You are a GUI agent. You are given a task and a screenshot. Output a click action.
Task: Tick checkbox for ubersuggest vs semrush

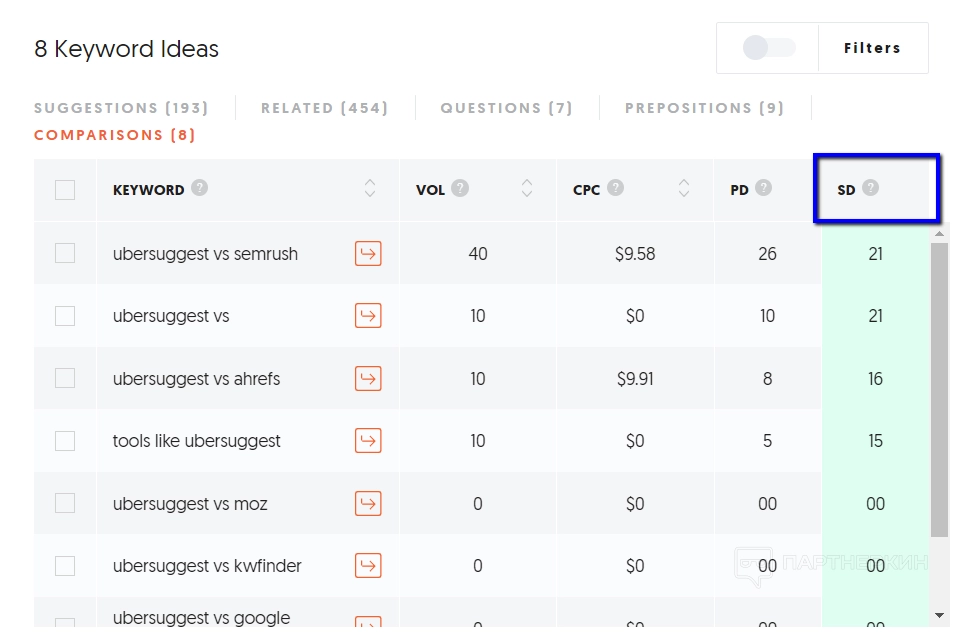(x=65, y=254)
